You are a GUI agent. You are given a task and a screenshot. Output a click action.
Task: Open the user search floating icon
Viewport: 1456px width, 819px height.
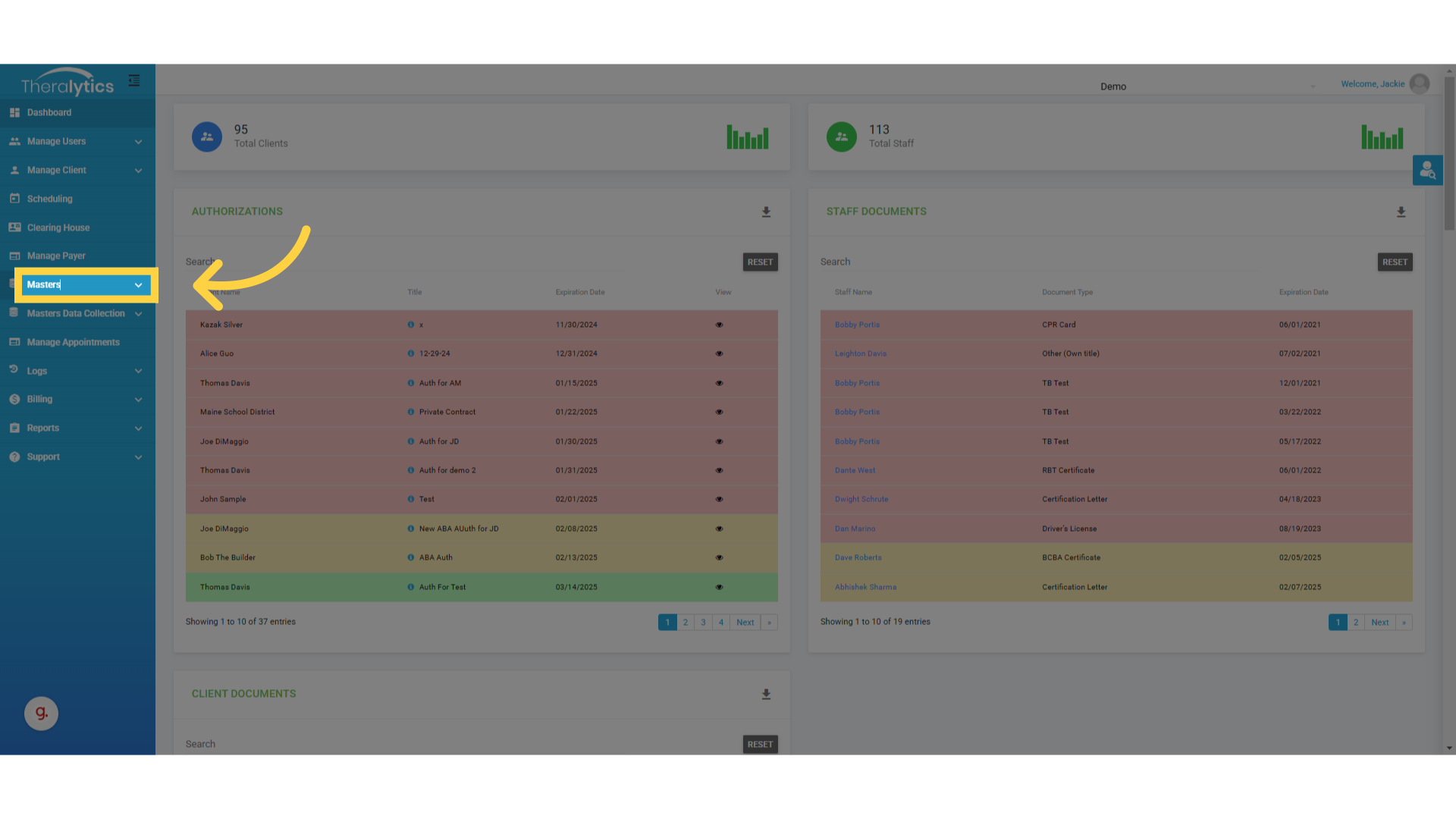(x=1427, y=171)
